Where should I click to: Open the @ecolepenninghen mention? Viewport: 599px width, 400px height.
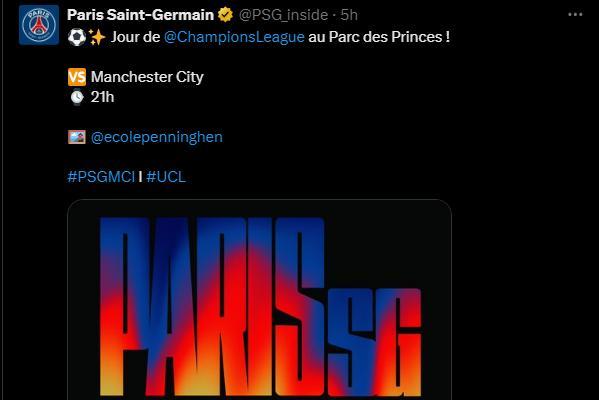click(157, 137)
